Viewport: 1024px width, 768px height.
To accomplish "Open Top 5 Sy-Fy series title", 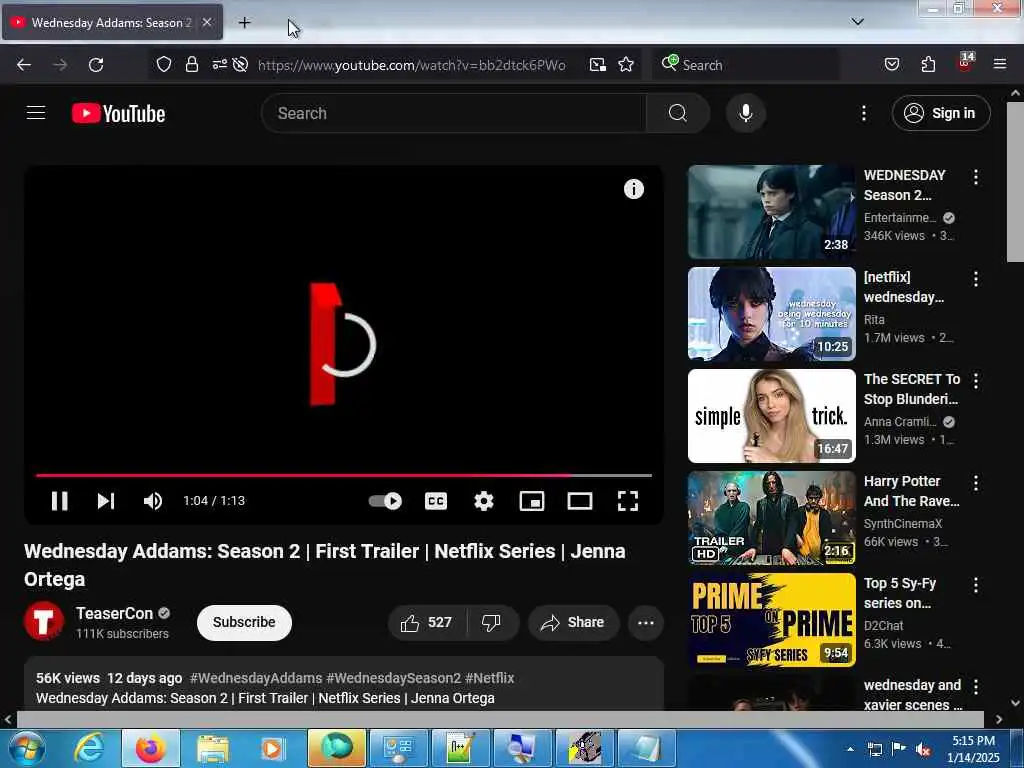I will (x=900, y=593).
